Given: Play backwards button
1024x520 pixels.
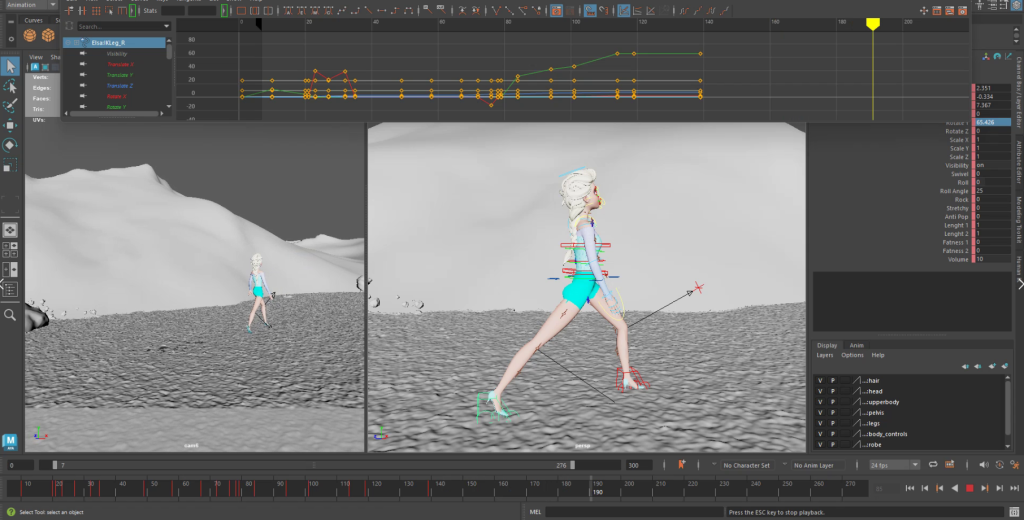Looking at the screenshot, I should [955, 488].
